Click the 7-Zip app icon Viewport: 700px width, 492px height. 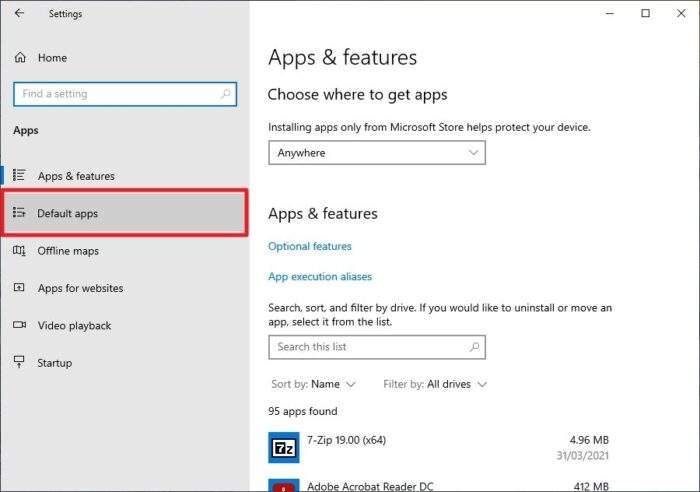284,447
